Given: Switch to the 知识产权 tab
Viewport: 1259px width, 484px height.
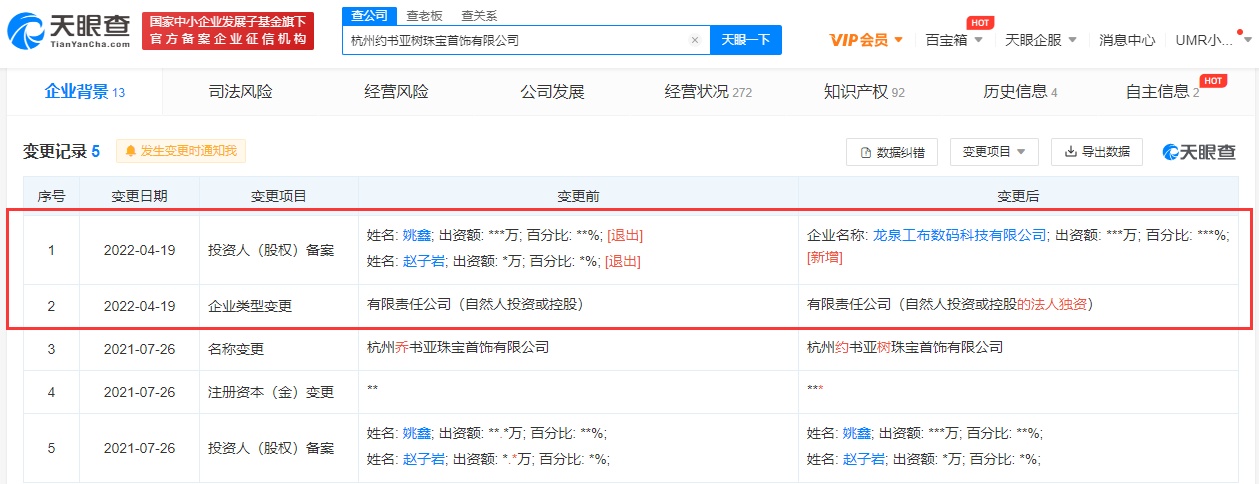Looking at the screenshot, I should (864, 92).
